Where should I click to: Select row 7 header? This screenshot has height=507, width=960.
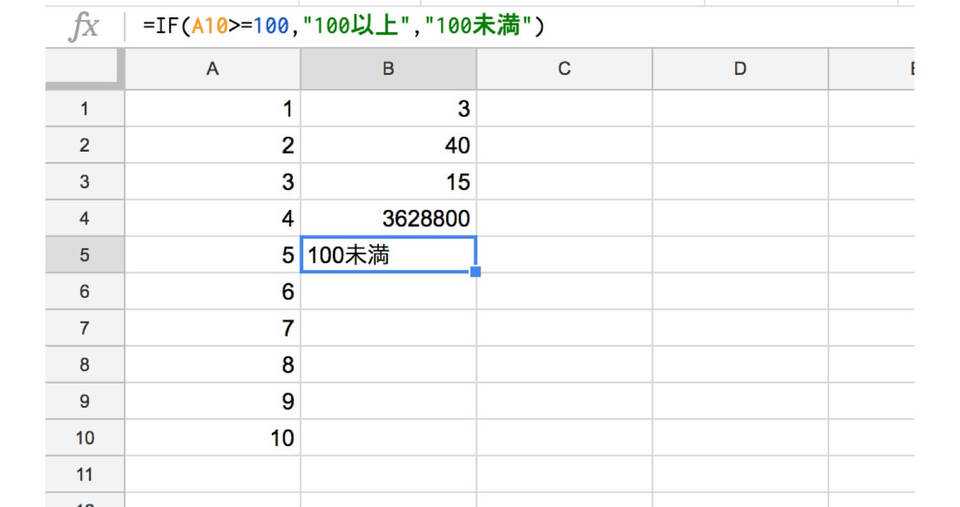click(x=84, y=328)
